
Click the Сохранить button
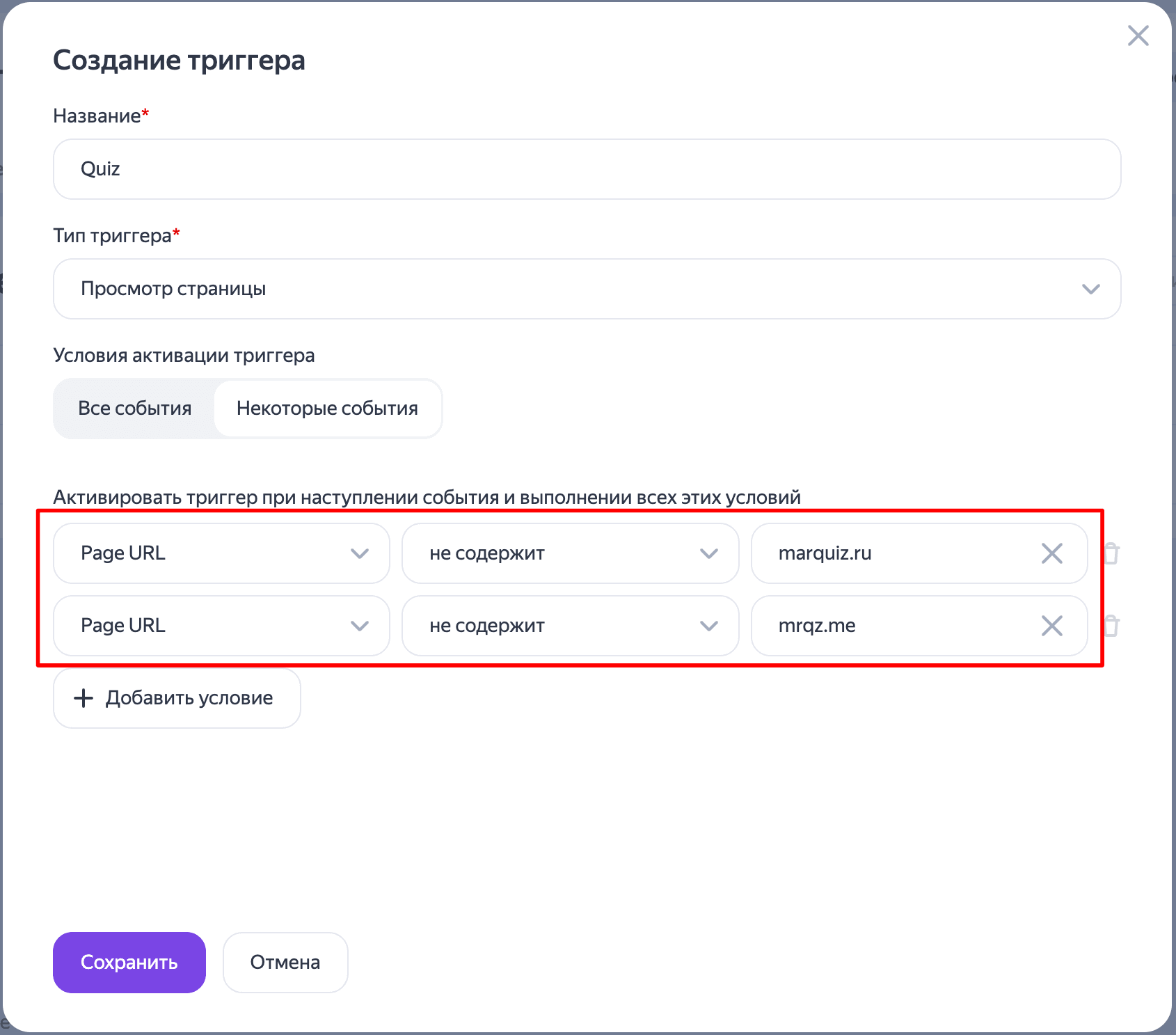pyautogui.click(x=129, y=963)
